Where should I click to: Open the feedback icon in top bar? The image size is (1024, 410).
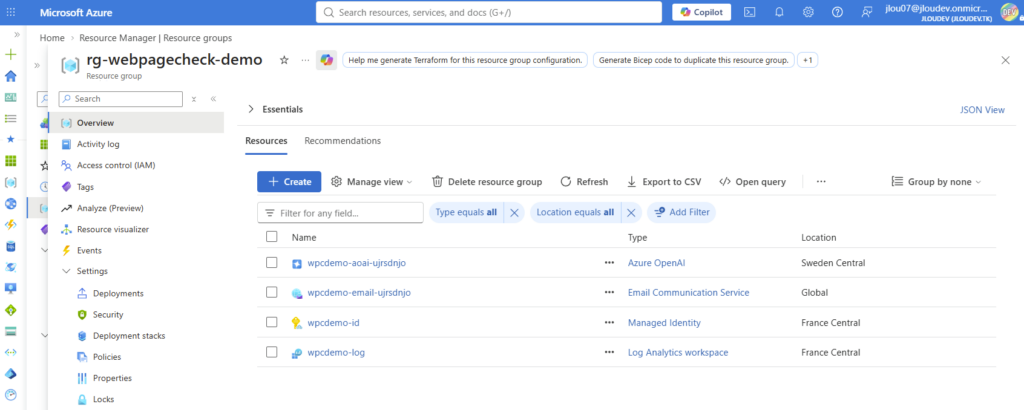866,12
